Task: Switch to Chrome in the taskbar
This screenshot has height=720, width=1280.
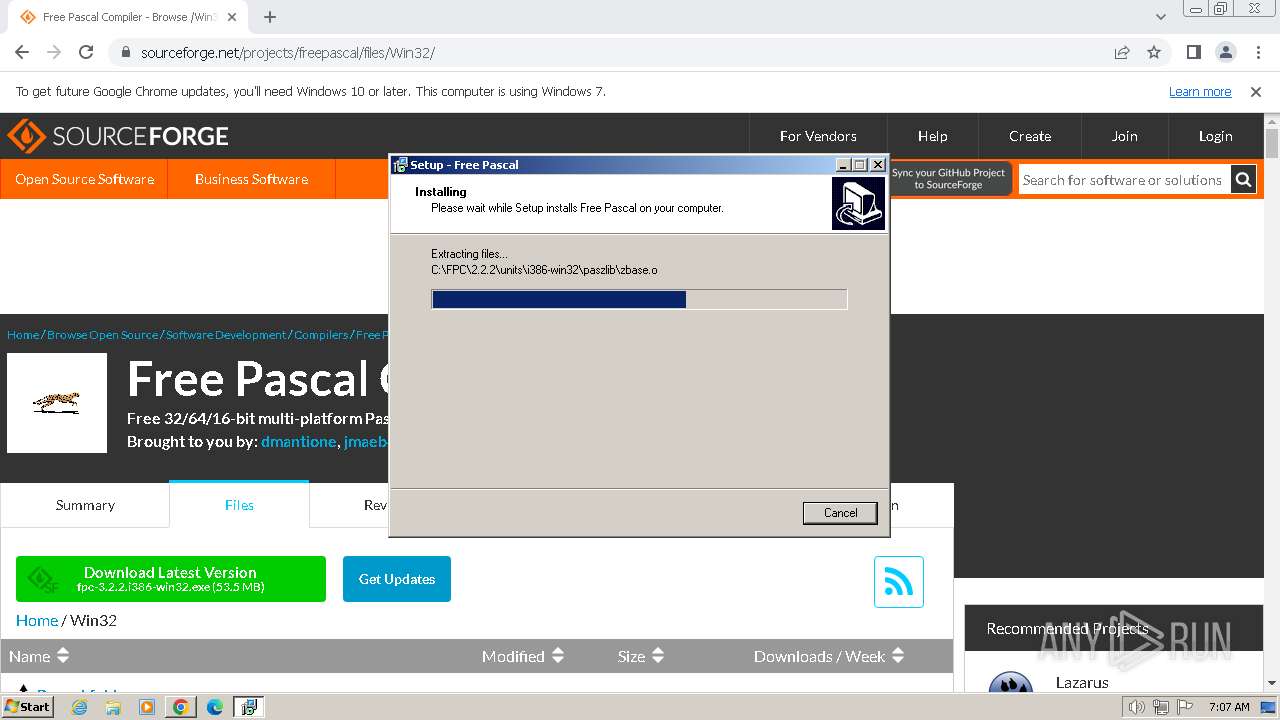Action: 181,707
